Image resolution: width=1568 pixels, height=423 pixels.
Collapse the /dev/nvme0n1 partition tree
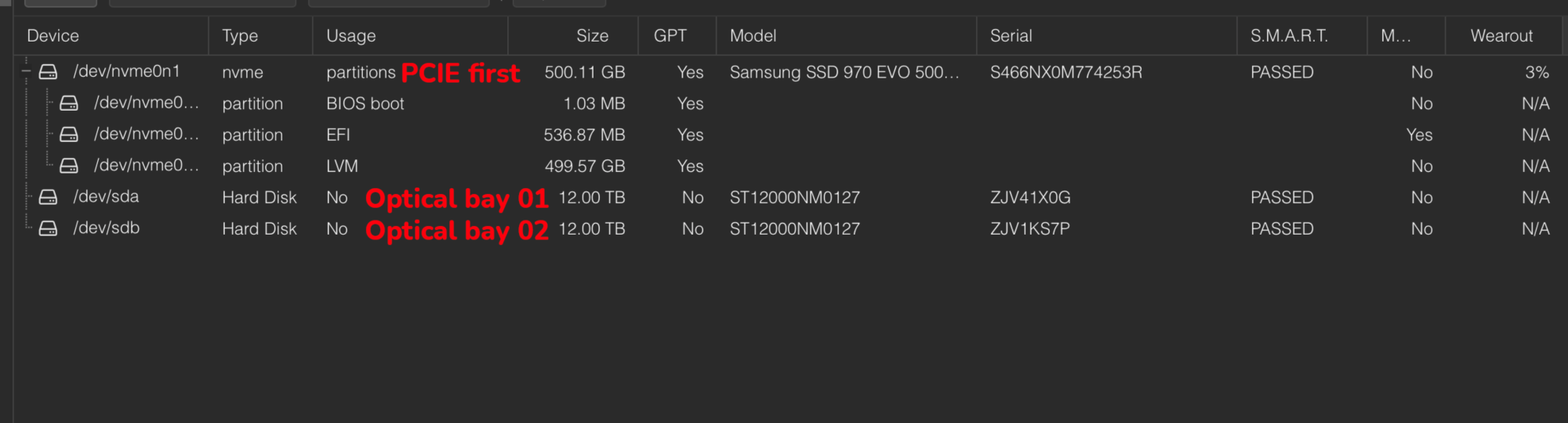tap(26, 71)
